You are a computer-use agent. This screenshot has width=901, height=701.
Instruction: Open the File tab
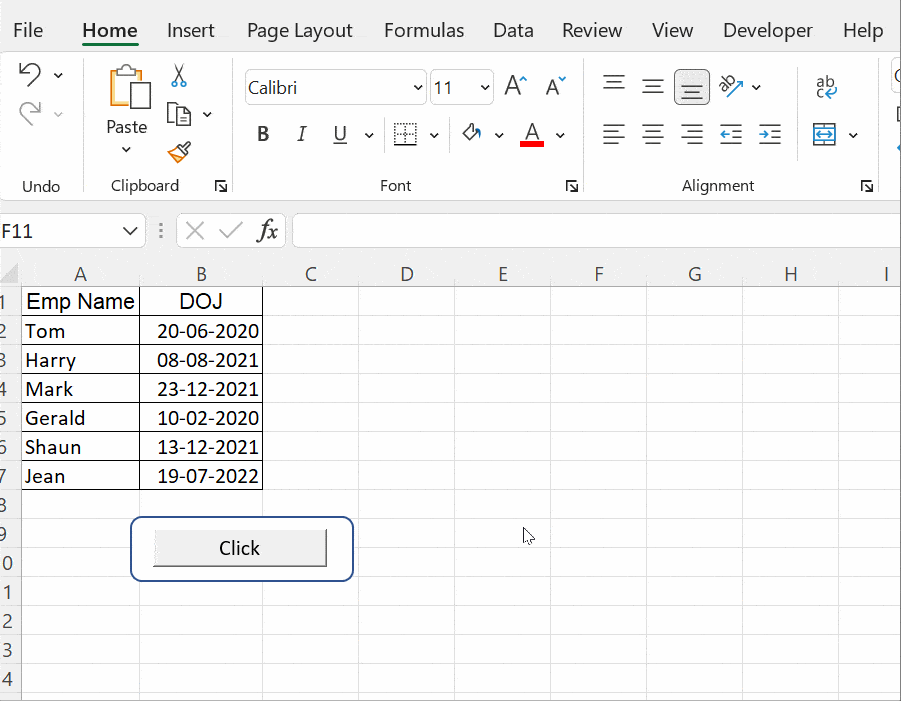tap(28, 30)
